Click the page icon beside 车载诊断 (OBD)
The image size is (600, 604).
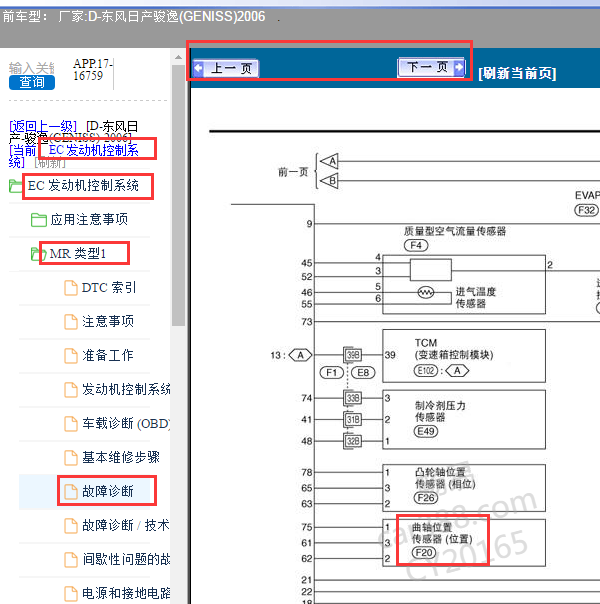[x=71, y=424]
